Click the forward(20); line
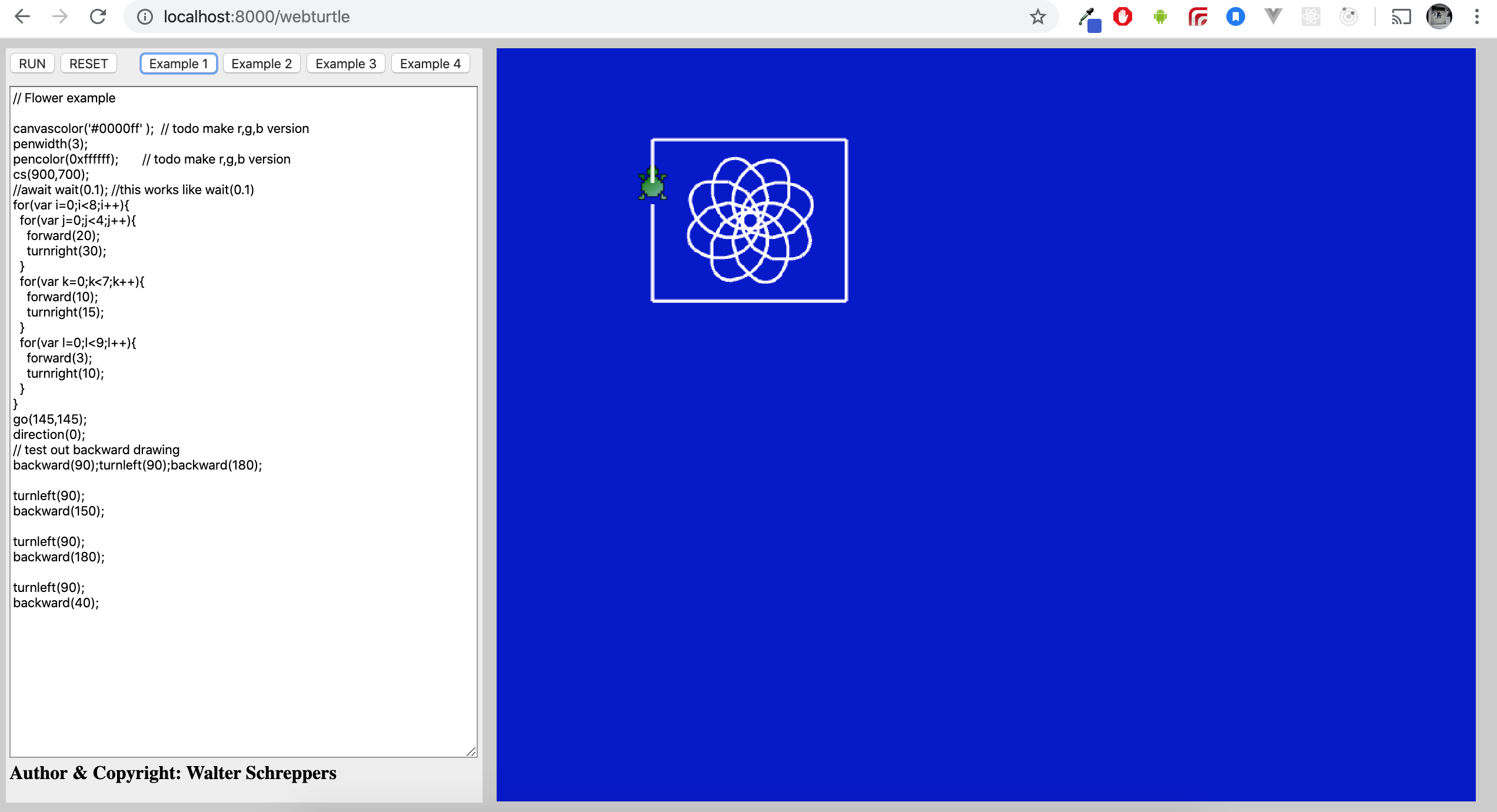1497x812 pixels. coord(64,235)
